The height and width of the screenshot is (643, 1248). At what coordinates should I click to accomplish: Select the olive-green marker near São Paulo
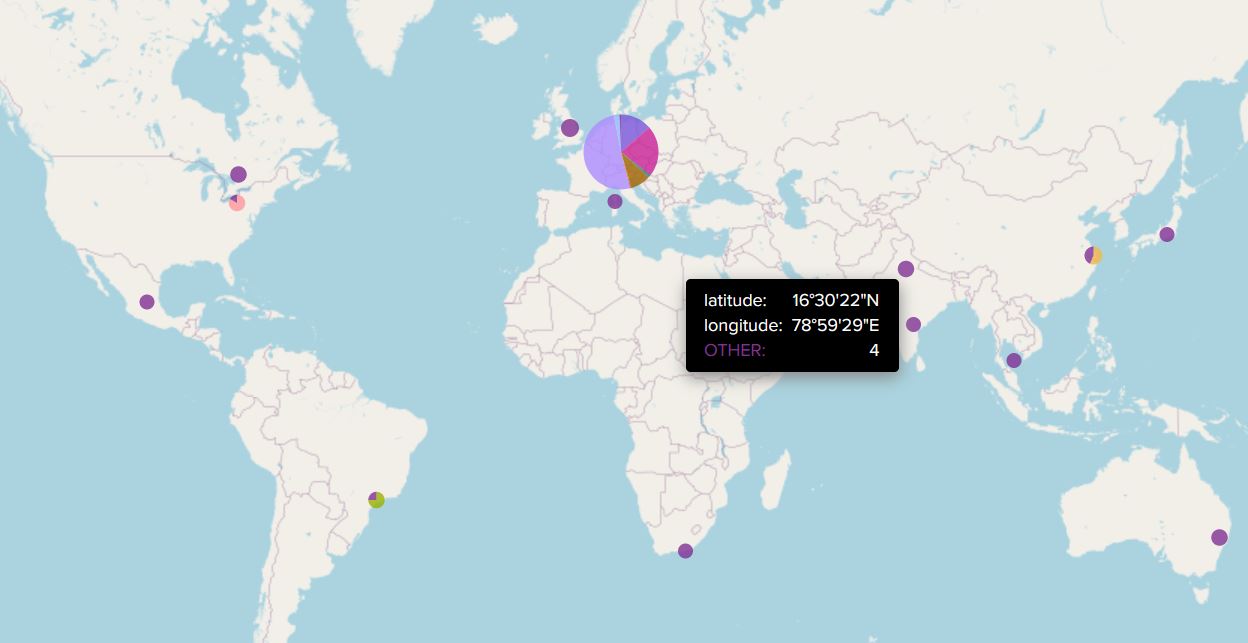click(x=378, y=499)
